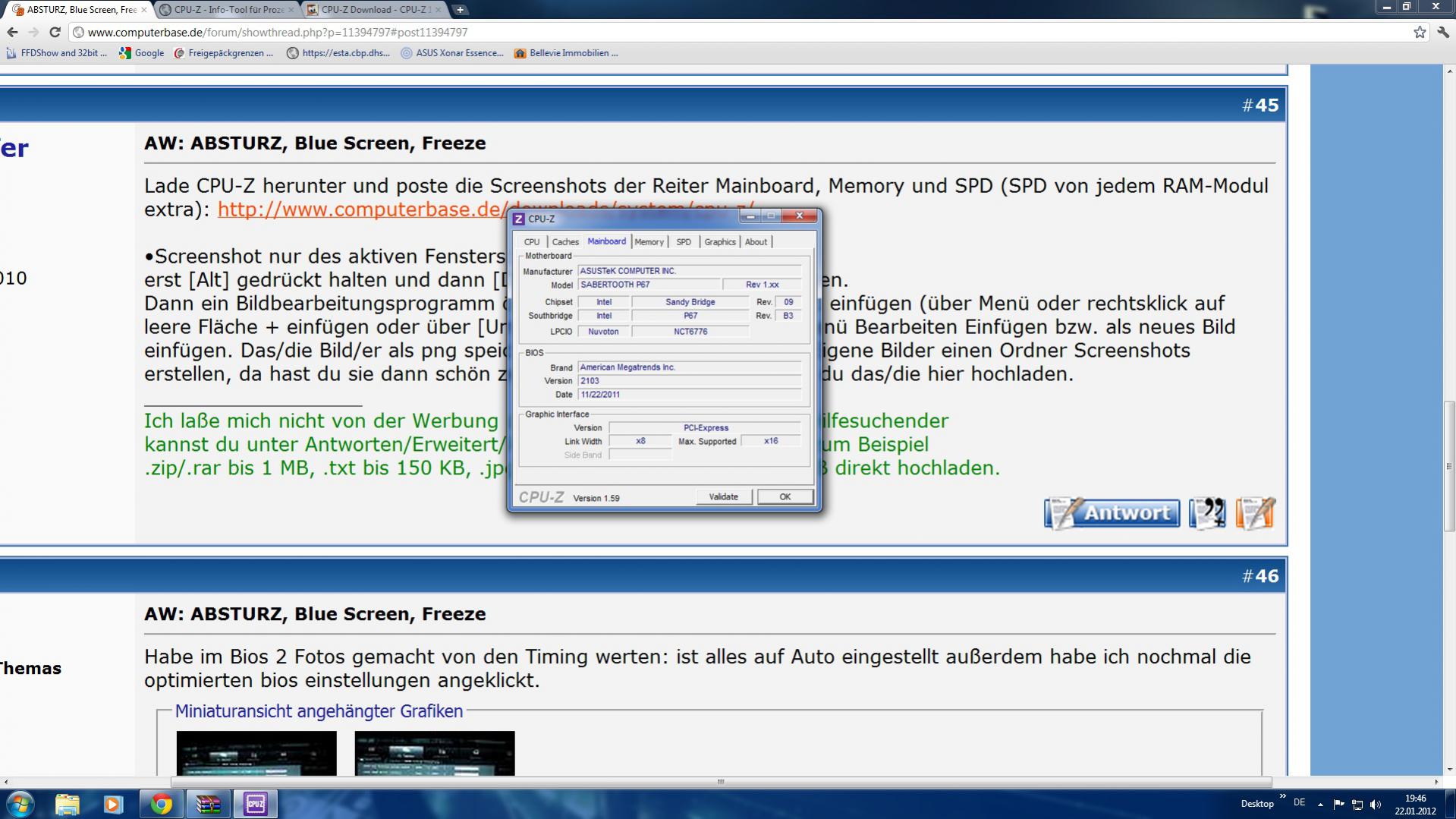
Task: Open Windows Media Player from the taskbar
Action: 113,804
